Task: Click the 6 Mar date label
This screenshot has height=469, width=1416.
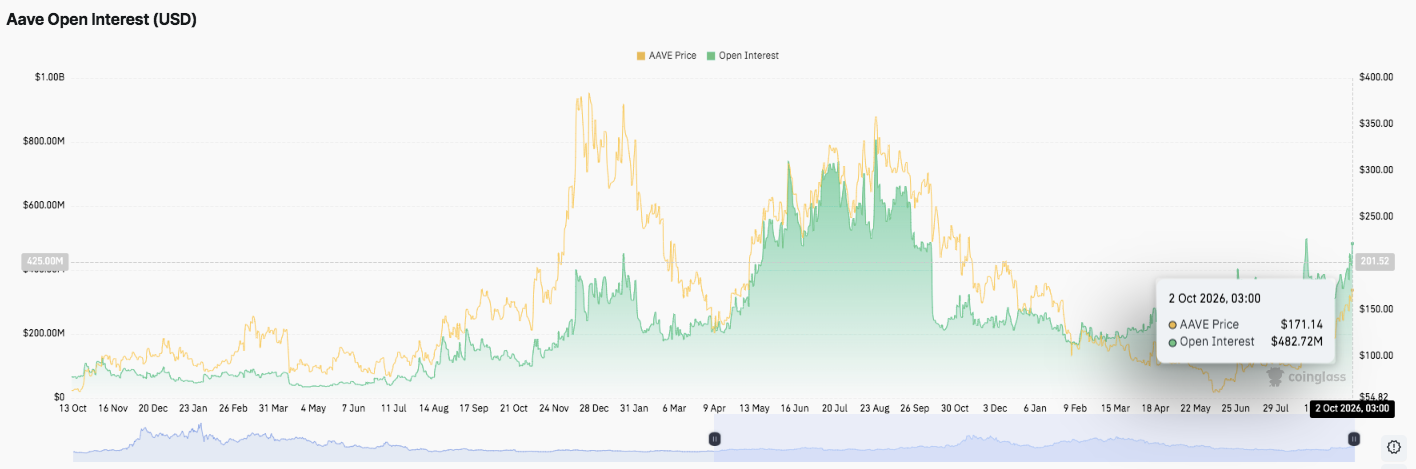Action: 674,408
